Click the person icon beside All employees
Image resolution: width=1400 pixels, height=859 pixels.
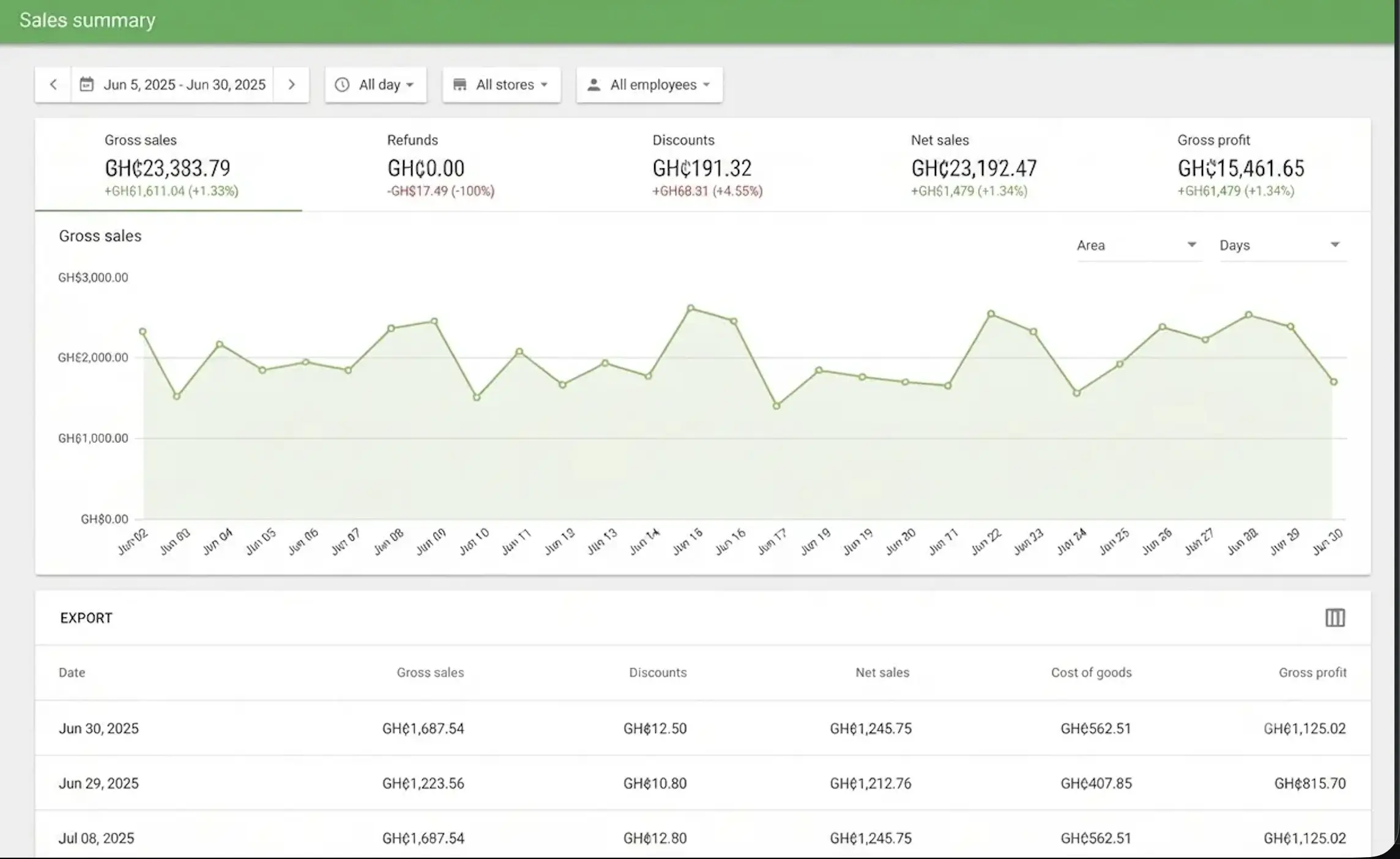(x=594, y=84)
